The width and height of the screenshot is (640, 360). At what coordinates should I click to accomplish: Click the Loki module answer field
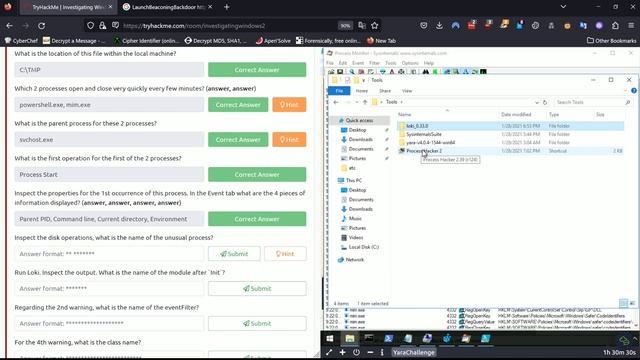tap(109, 289)
